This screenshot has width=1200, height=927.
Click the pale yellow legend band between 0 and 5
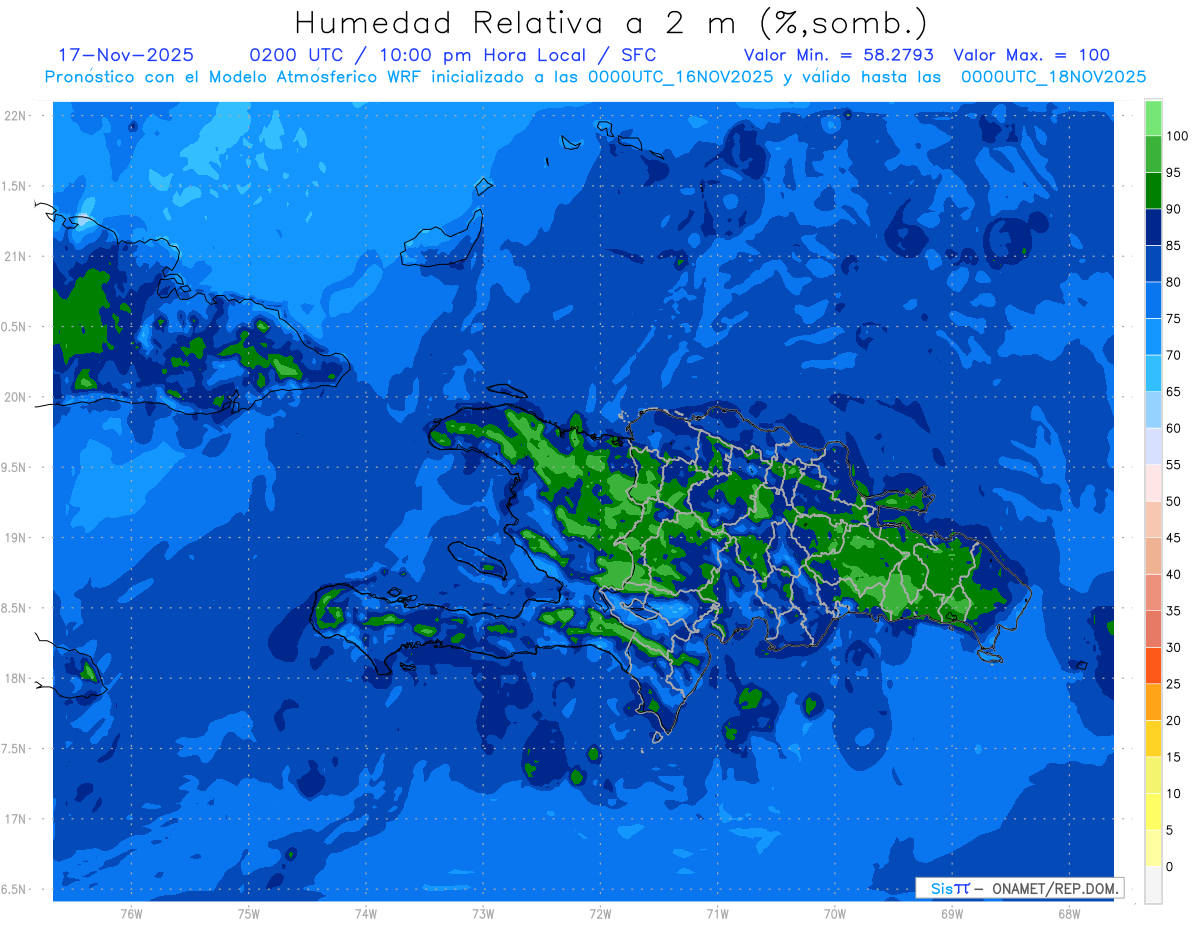[1153, 848]
